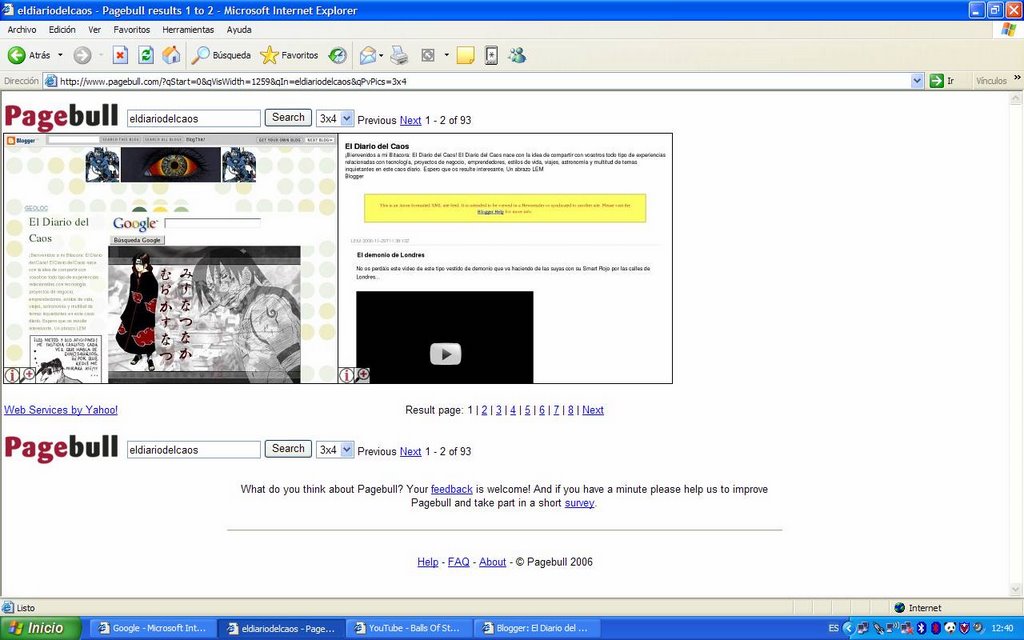Open the feedback link

click(x=451, y=489)
